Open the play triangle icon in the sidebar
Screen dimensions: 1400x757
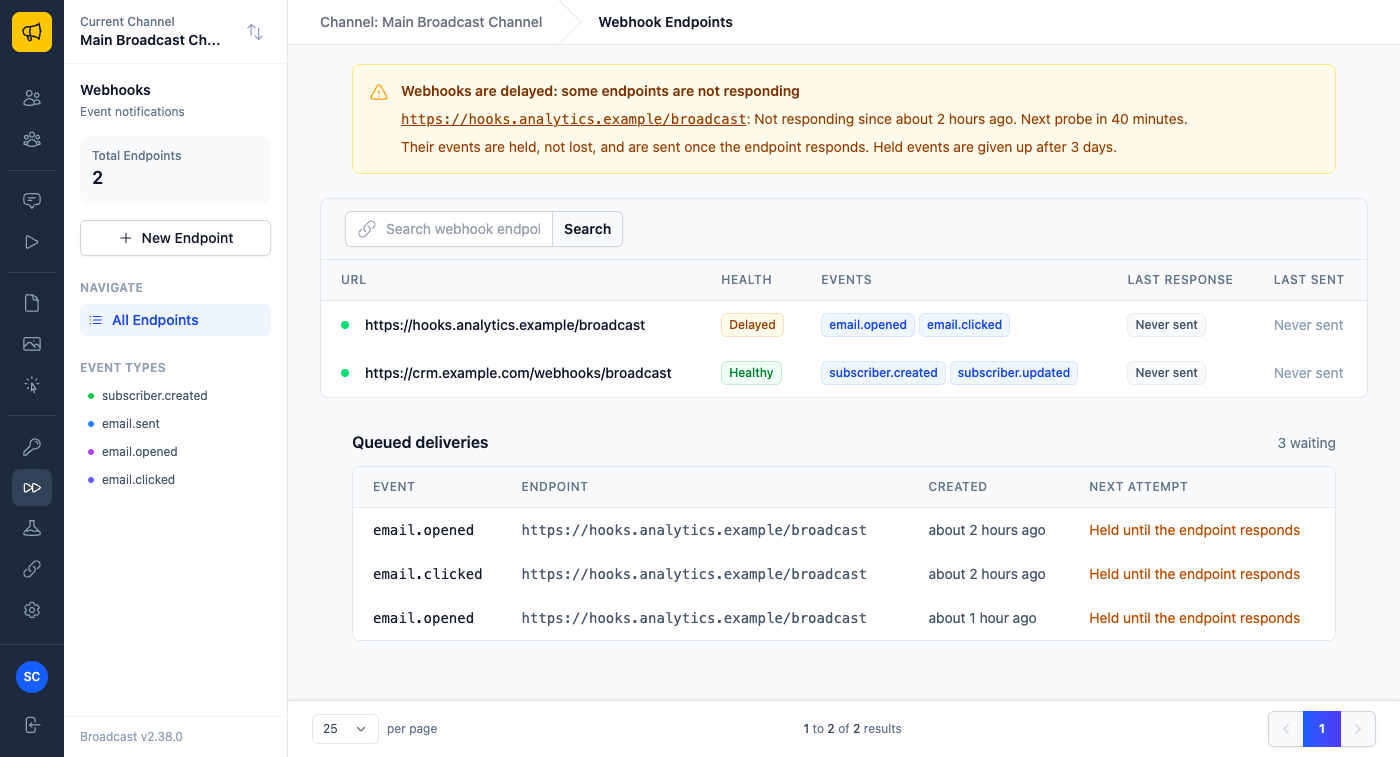[x=32, y=242]
